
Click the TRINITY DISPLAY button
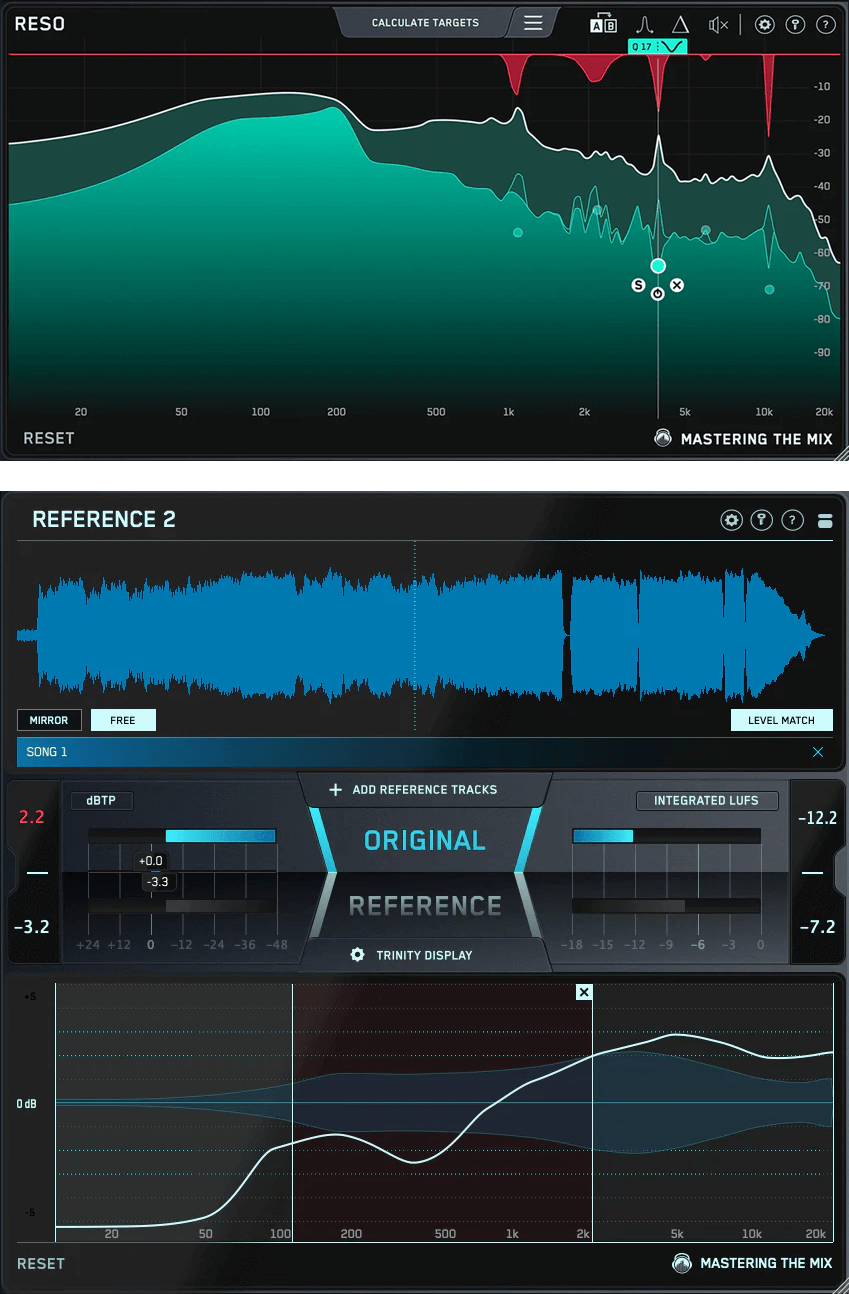coord(424,955)
